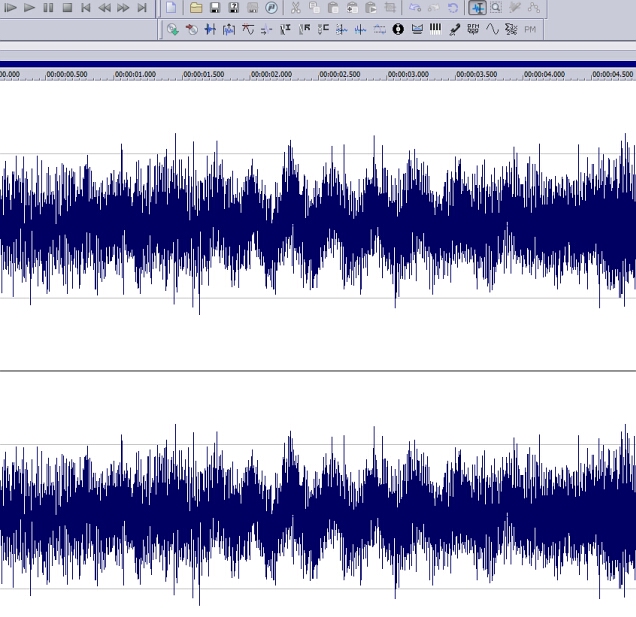This screenshot has height=617, width=636.
Task: Create a new file with New icon
Action: click(x=172, y=8)
